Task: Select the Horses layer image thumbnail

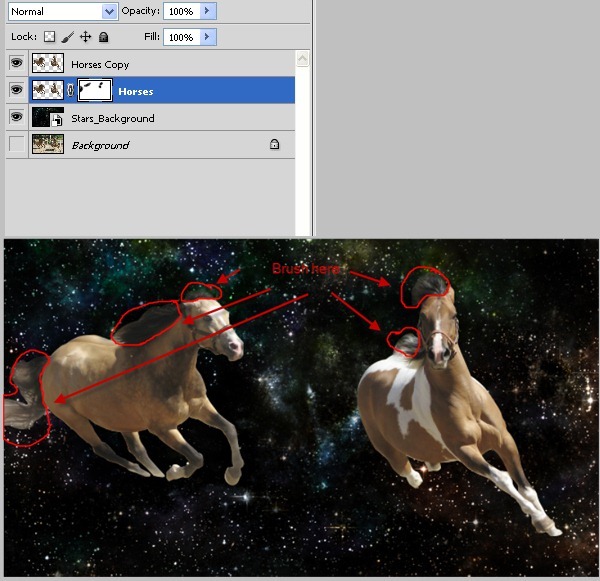Action: pos(48,90)
